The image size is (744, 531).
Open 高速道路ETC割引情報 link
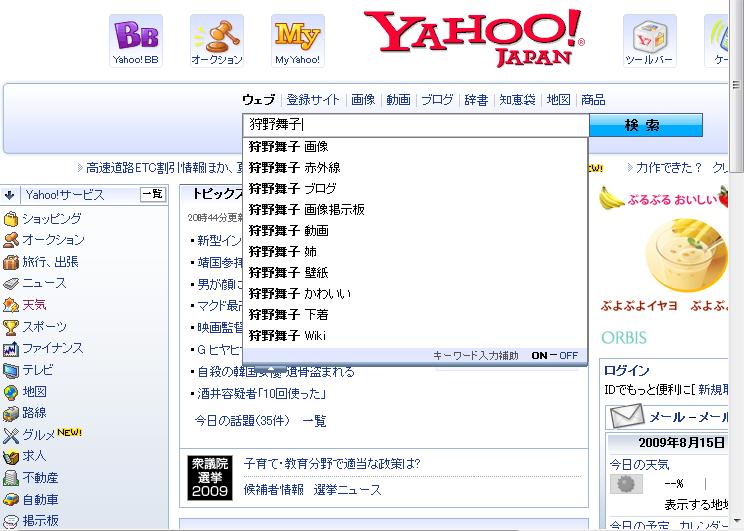pos(164,168)
